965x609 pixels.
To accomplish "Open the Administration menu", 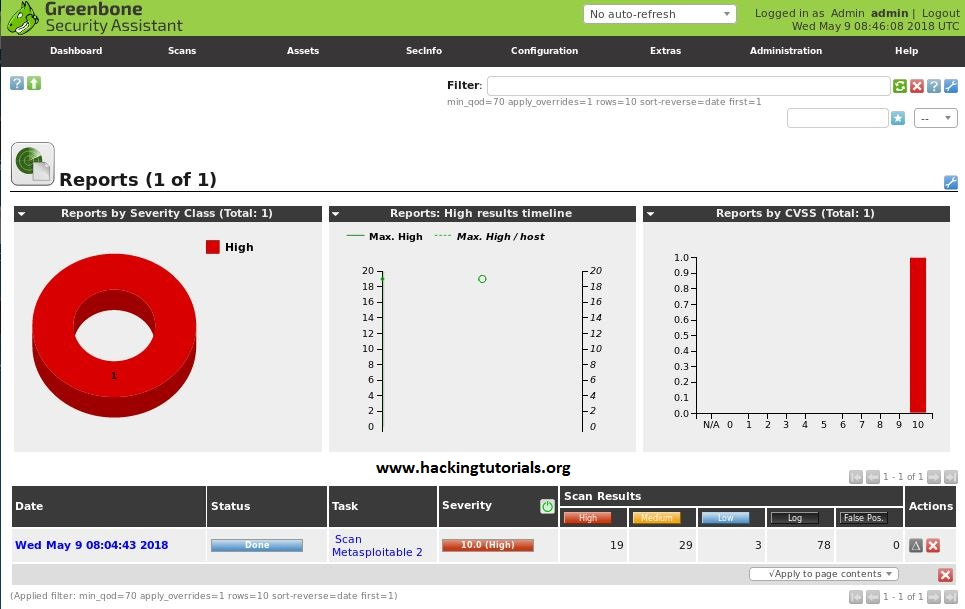I will [x=786, y=51].
